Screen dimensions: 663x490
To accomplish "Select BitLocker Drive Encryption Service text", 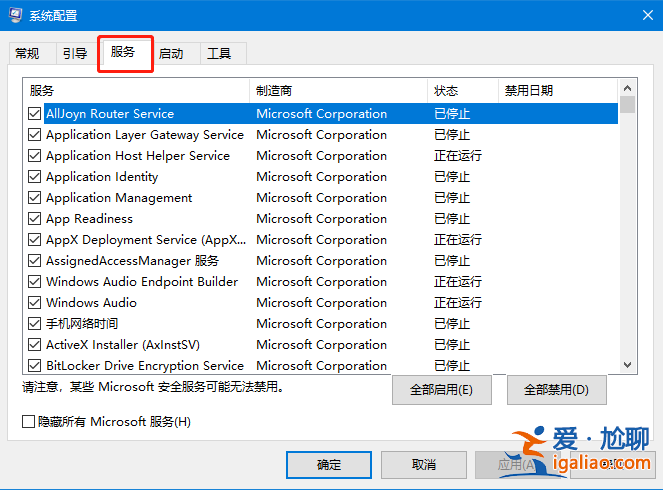I will point(145,366).
